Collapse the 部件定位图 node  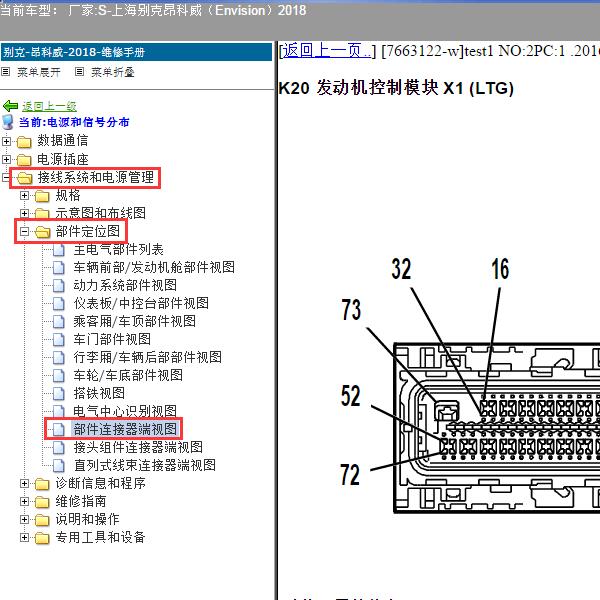click(x=24, y=232)
